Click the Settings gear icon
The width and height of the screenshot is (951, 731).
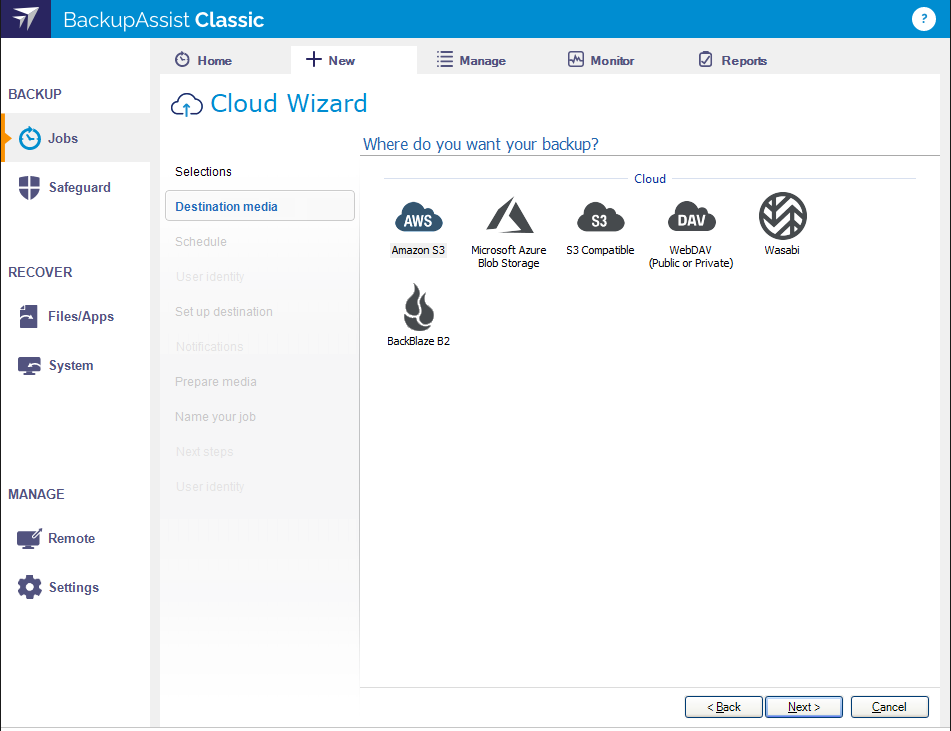pos(29,587)
